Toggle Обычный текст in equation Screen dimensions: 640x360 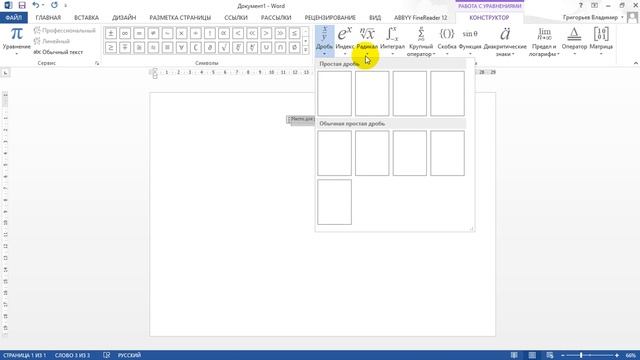click(x=58, y=52)
